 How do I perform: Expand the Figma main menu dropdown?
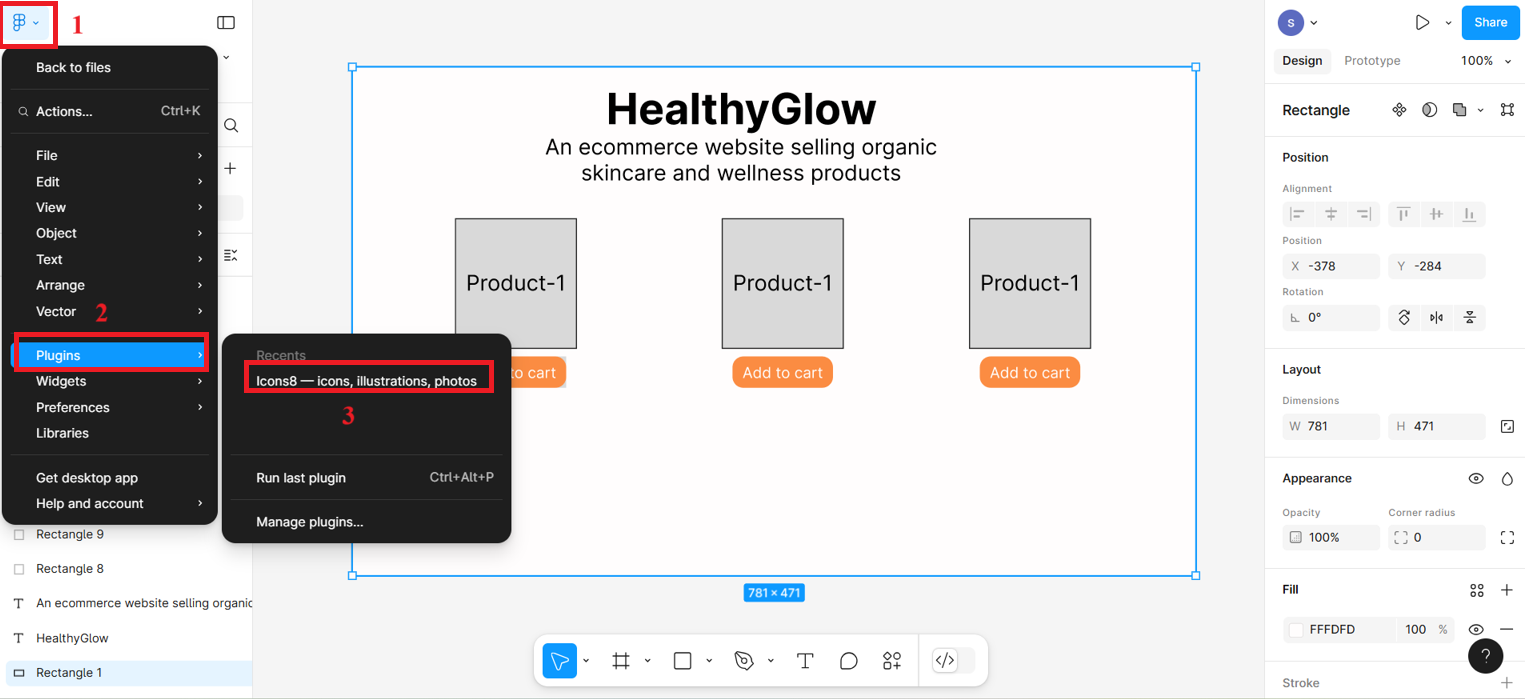click(x=26, y=22)
